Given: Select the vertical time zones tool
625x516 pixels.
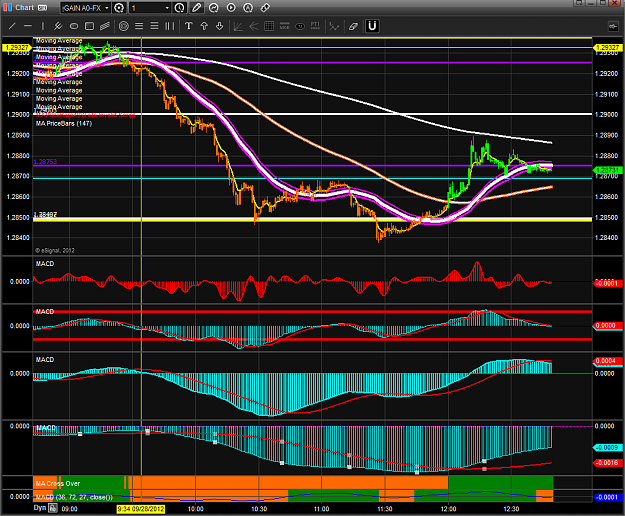Looking at the screenshot, I should tap(170, 26).
